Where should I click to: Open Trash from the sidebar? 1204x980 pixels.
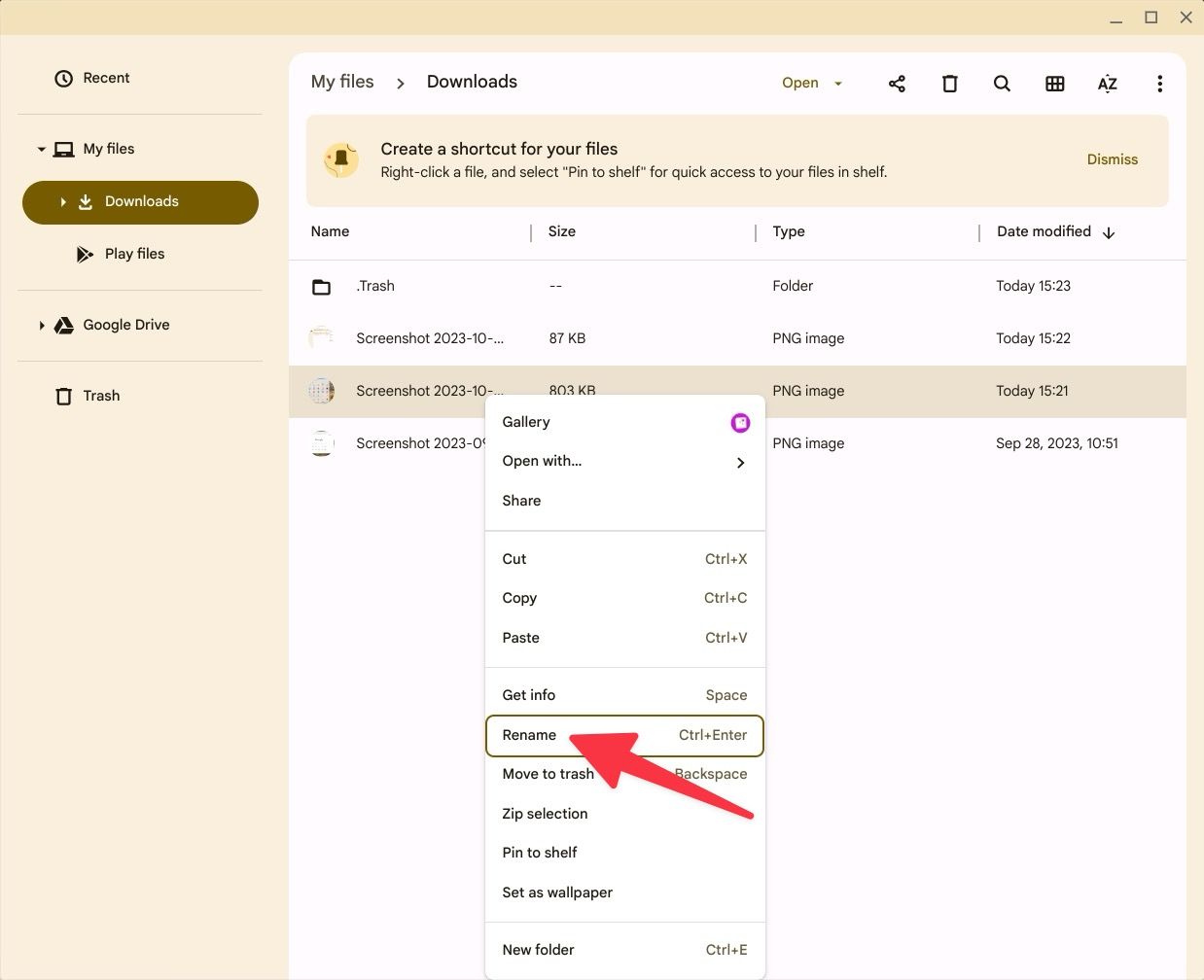(100, 396)
